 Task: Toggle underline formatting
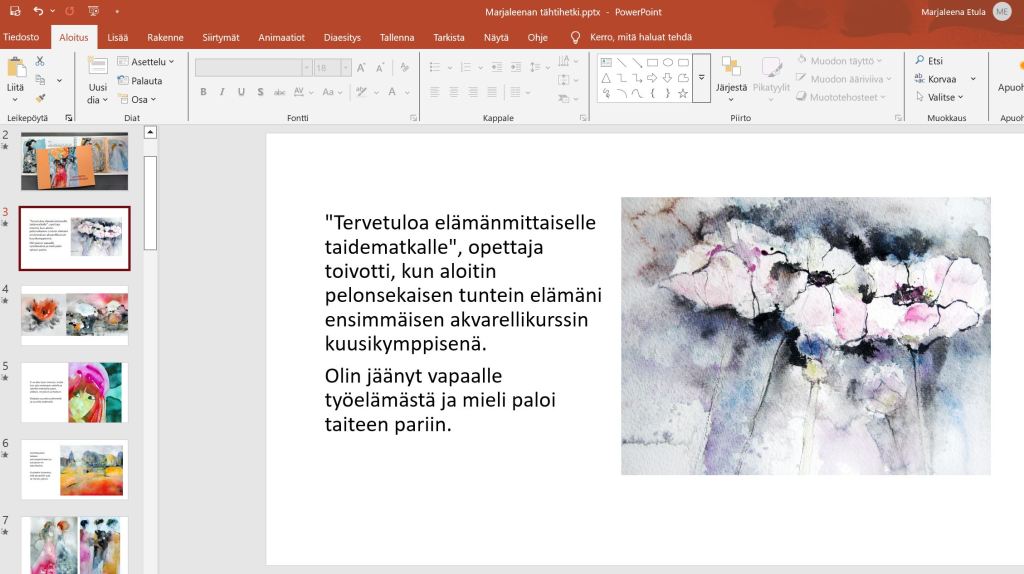coord(241,92)
